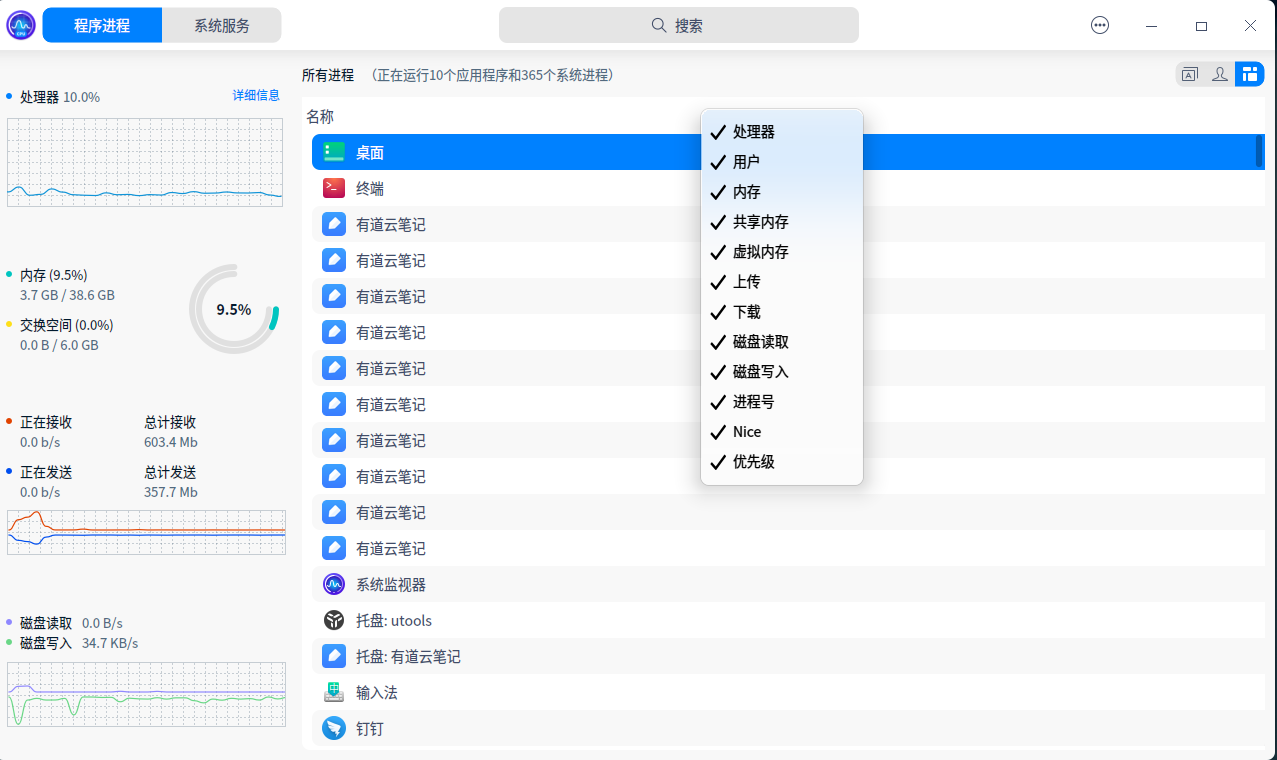The height and width of the screenshot is (760, 1277).
Task: Click the utools tray icon
Action: [x=334, y=620]
